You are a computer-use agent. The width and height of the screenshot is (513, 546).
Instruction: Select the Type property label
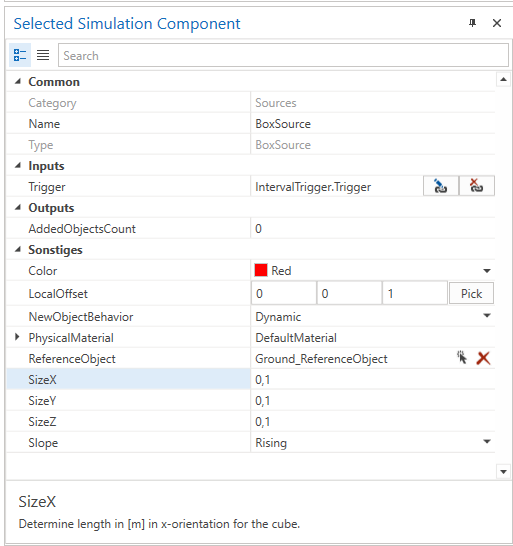41,145
